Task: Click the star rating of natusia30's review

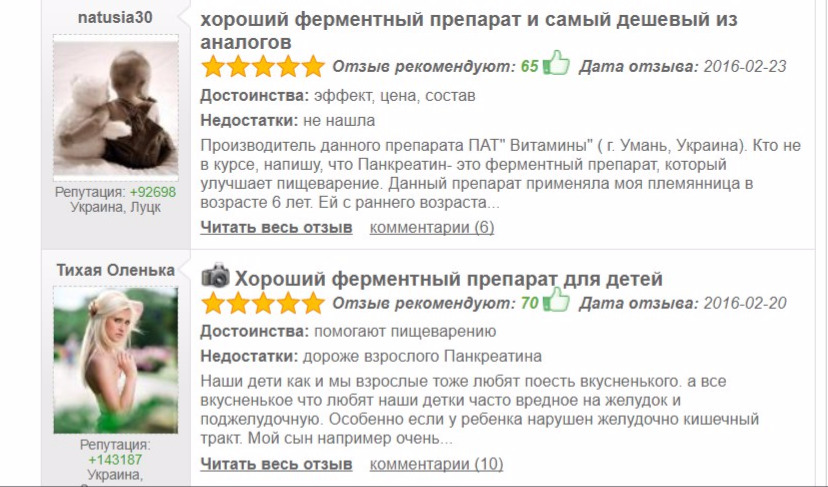Action: point(262,67)
